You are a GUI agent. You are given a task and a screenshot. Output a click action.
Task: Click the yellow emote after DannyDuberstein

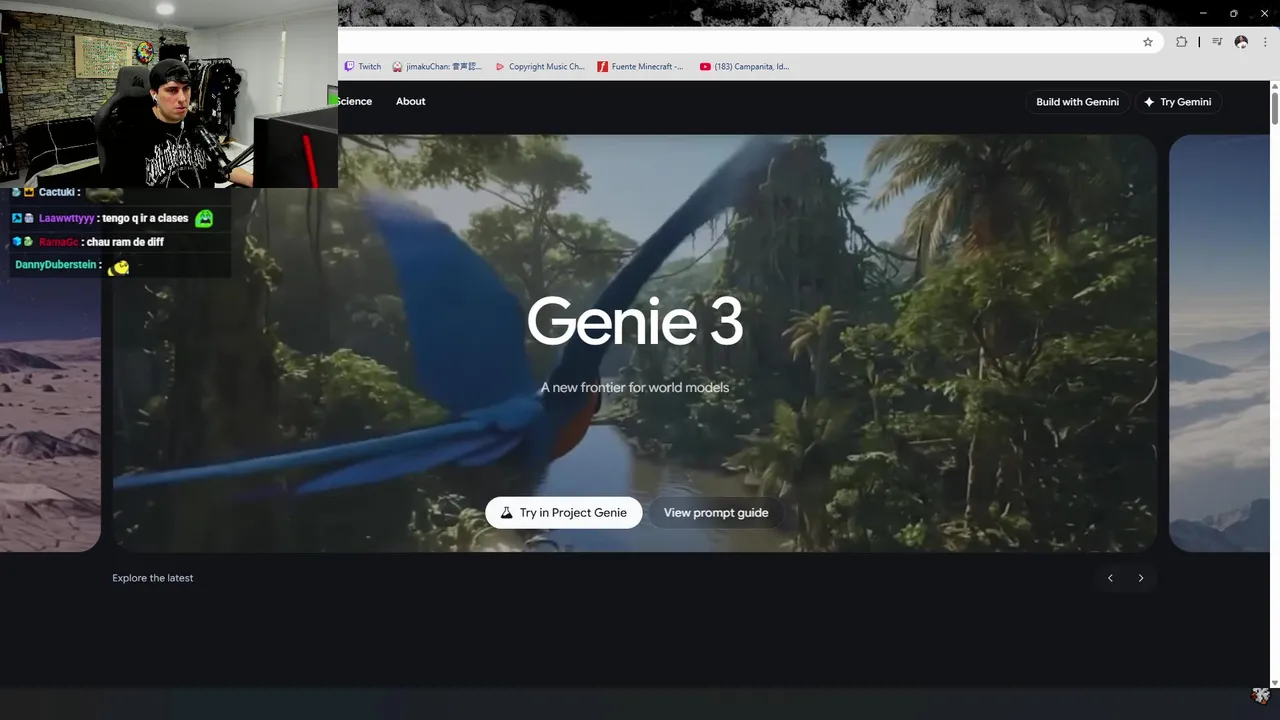coord(119,267)
